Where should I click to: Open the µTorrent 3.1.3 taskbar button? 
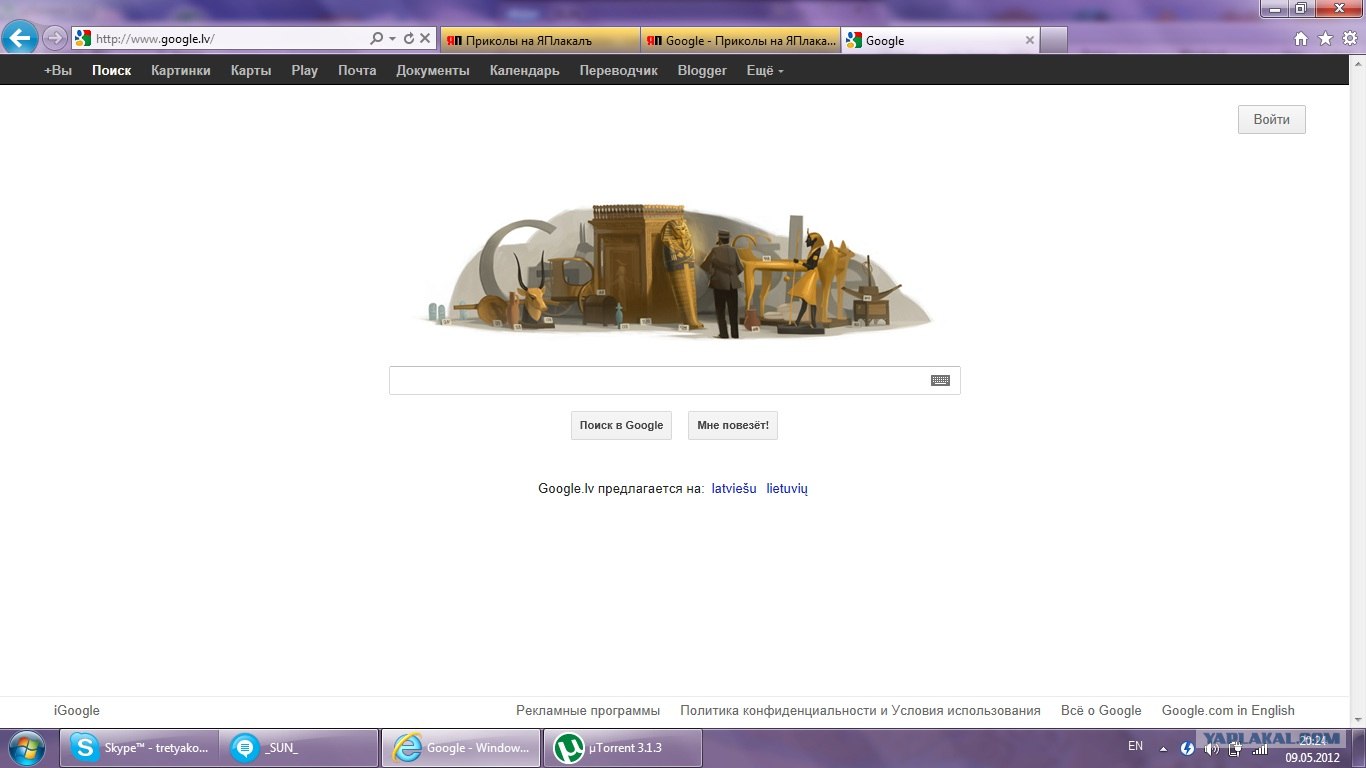click(622, 748)
